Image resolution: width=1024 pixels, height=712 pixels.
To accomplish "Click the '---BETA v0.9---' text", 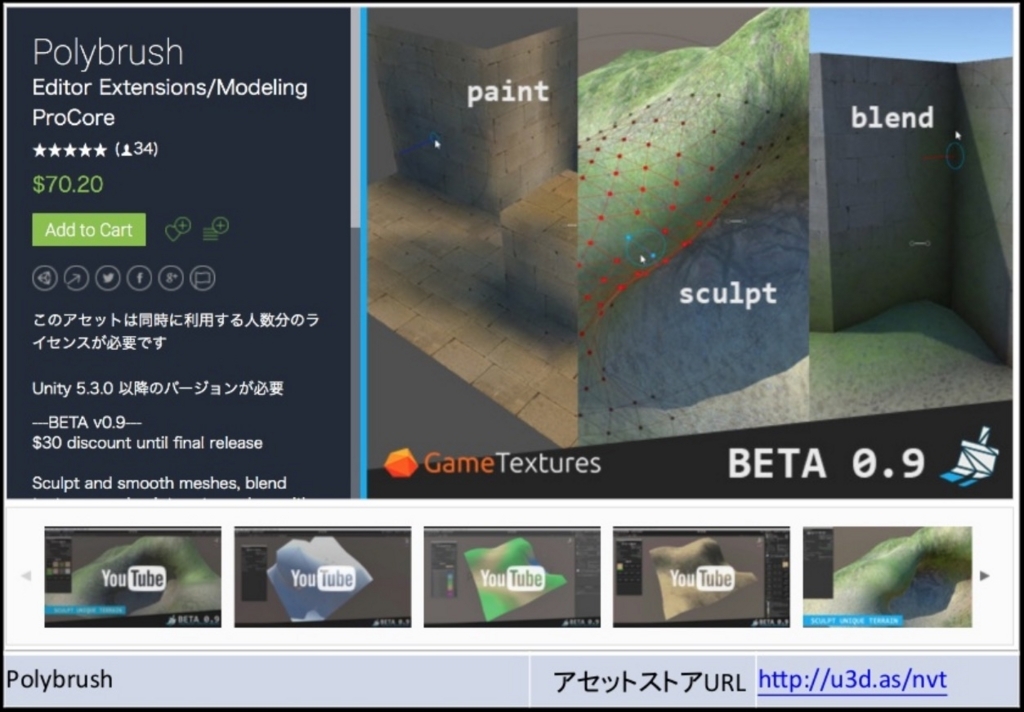I will (x=87, y=422).
